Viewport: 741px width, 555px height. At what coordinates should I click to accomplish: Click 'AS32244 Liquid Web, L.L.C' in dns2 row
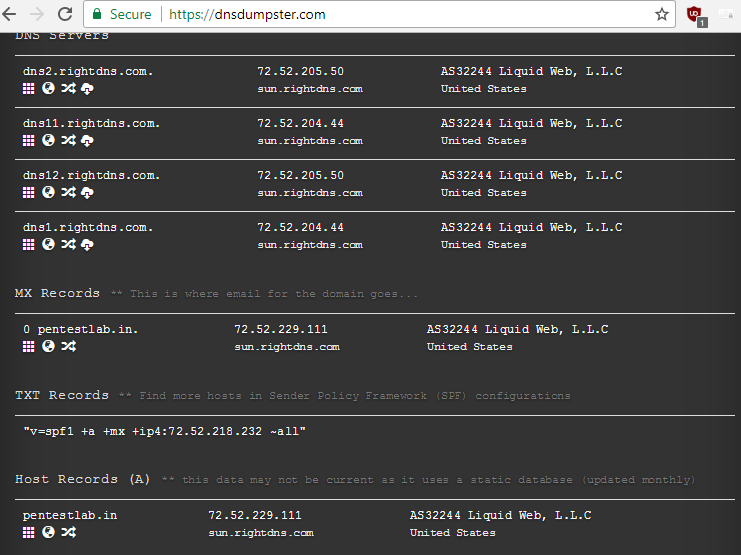(532, 71)
